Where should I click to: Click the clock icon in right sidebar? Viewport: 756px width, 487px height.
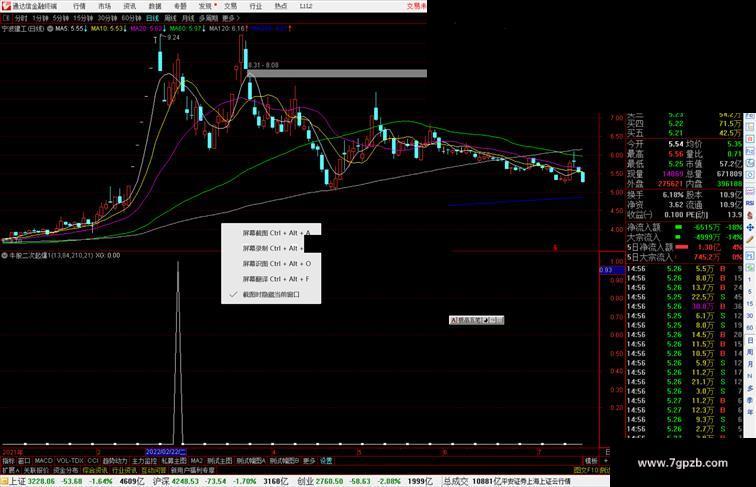[x=750, y=175]
